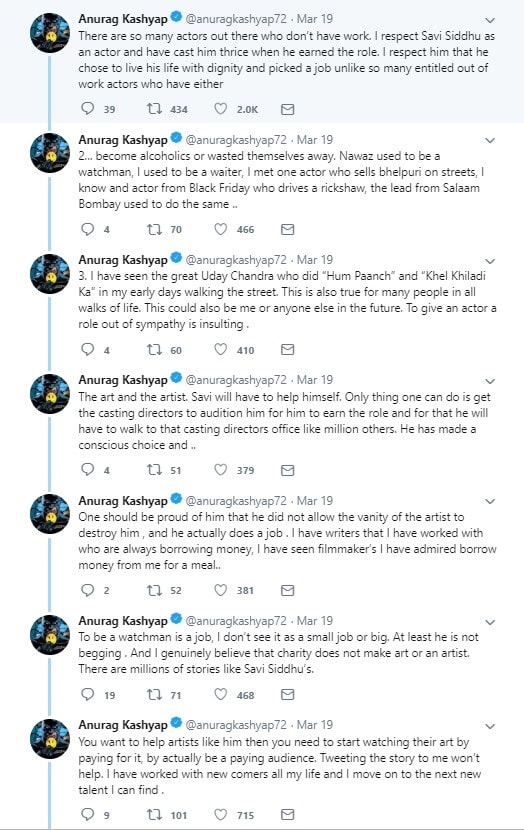This screenshot has width=524, height=830.
Task: Reply to the first tweet with 39 replies
Action: [x=87, y=109]
